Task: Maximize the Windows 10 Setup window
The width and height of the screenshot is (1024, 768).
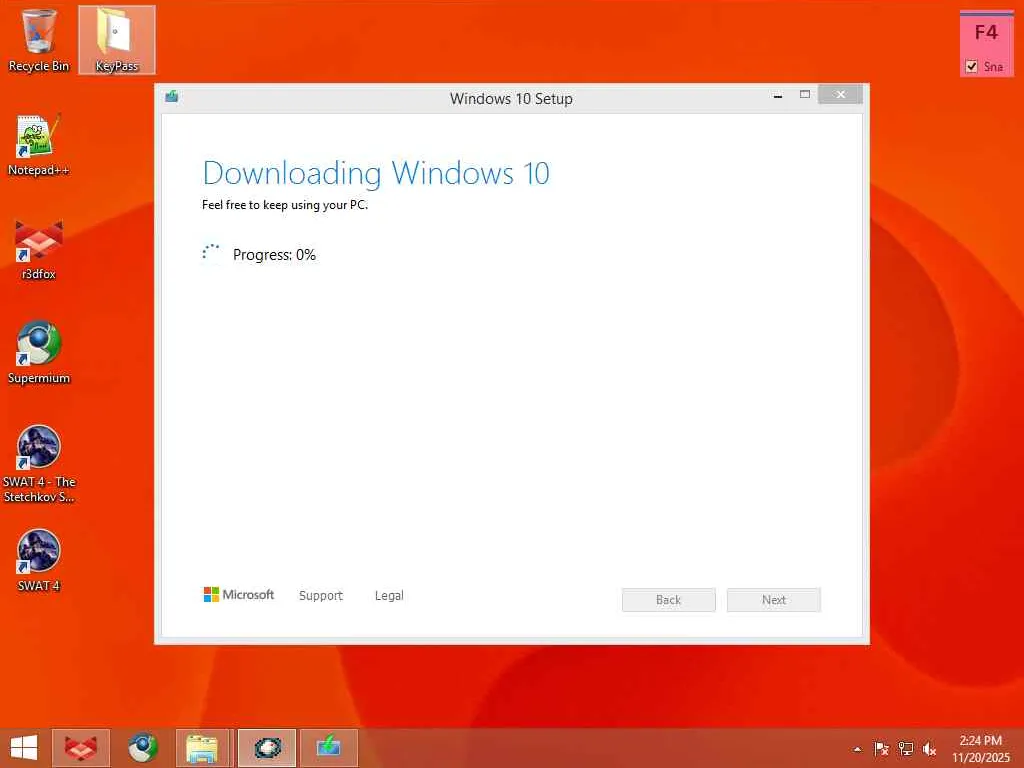Action: click(x=805, y=95)
